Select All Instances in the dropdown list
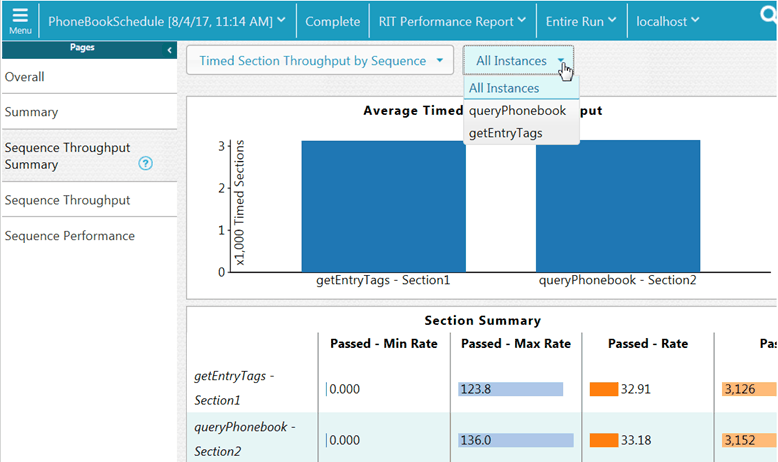This screenshot has width=778, height=462. pyautogui.click(x=504, y=89)
